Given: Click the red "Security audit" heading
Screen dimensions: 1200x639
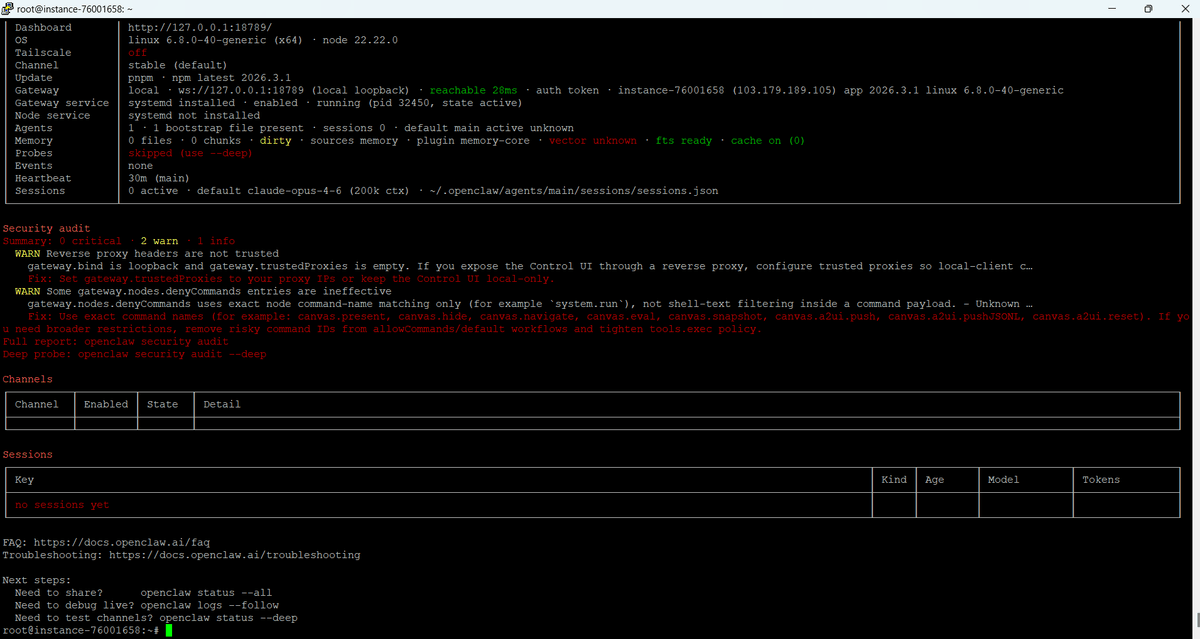Looking at the screenshot, I should pos(47,229).
